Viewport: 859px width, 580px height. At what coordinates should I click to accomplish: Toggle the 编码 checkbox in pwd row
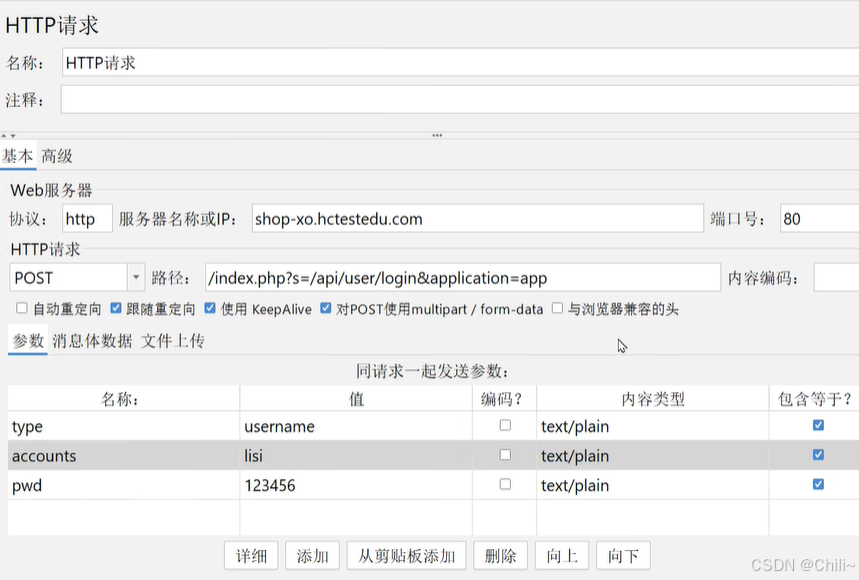click(505, 484)
